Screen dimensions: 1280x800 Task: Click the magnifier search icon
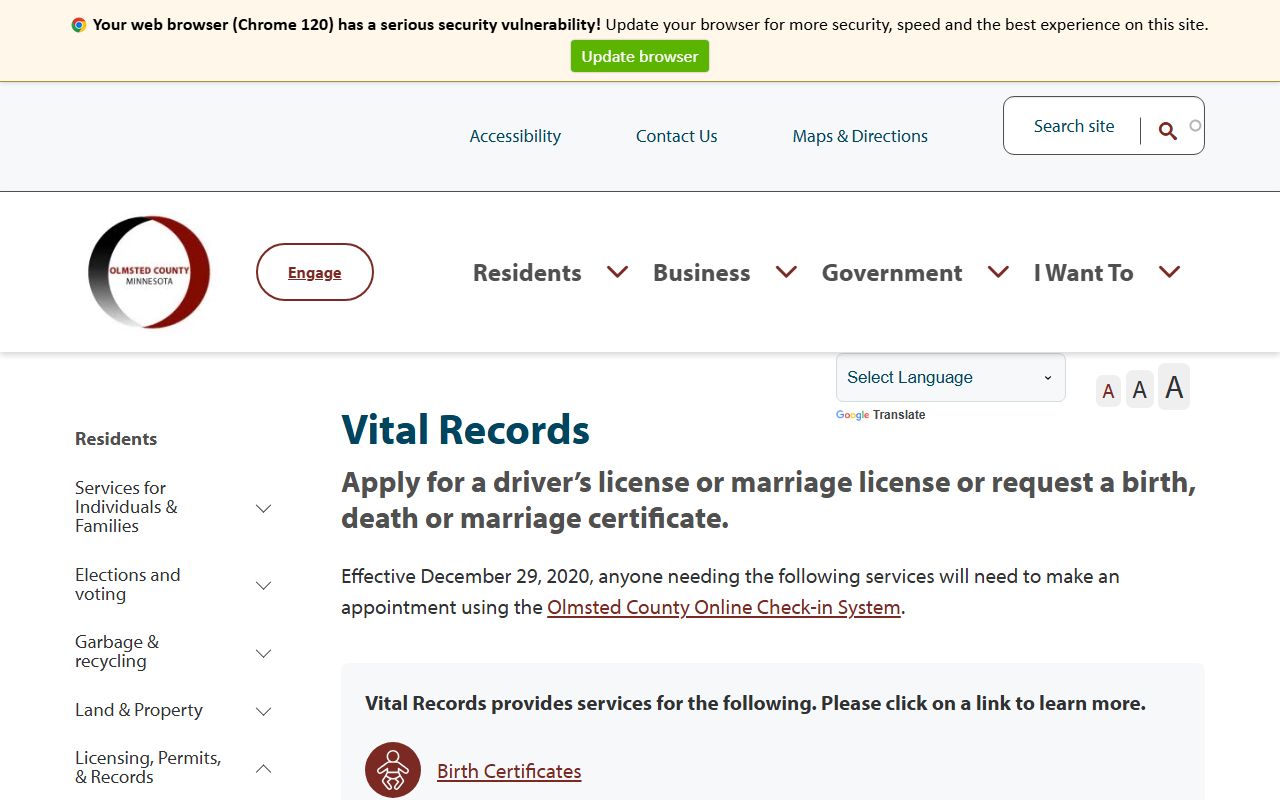(1167, 131)
